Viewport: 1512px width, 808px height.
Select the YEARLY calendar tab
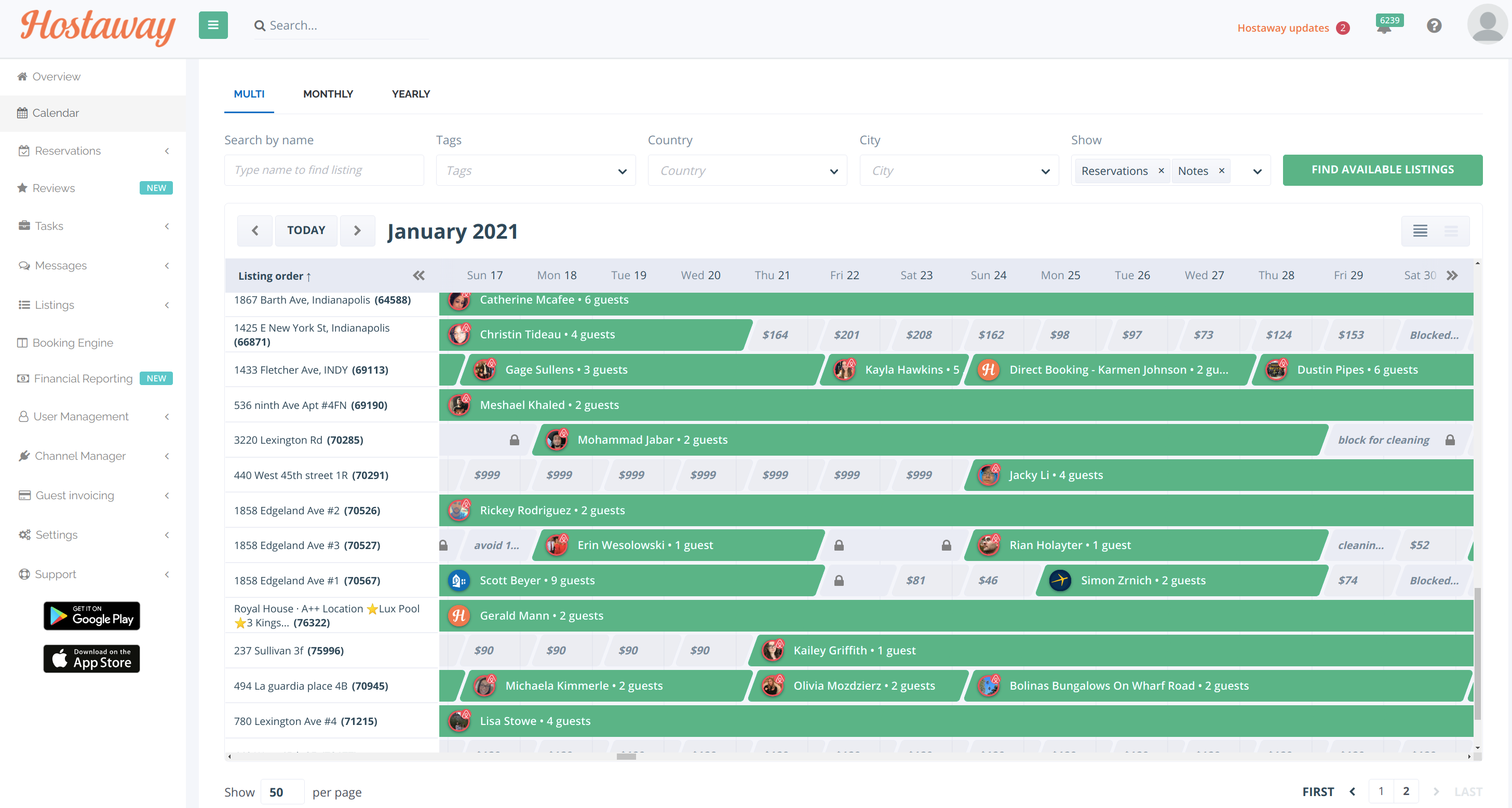(411, 93)
